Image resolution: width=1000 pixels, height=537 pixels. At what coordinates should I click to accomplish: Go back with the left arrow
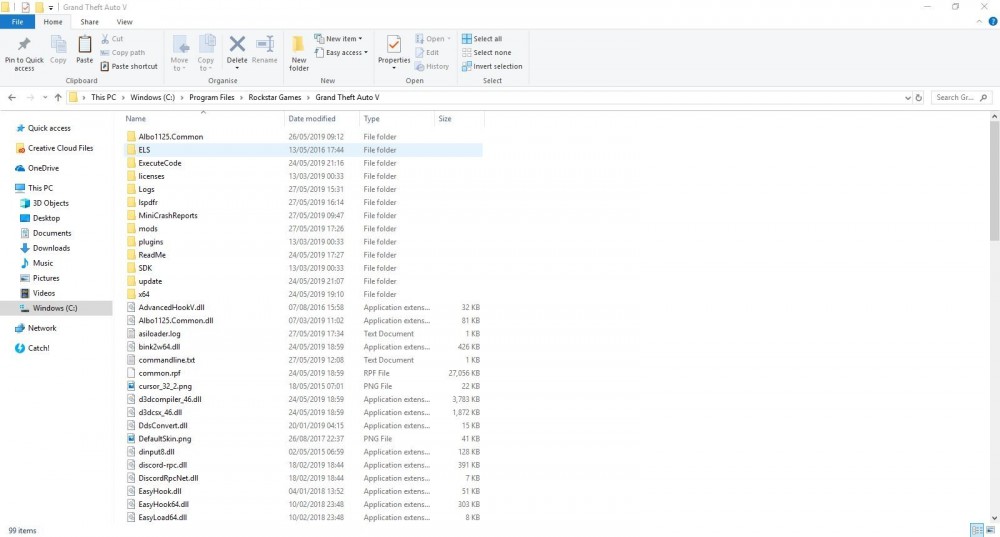[12, 98]
